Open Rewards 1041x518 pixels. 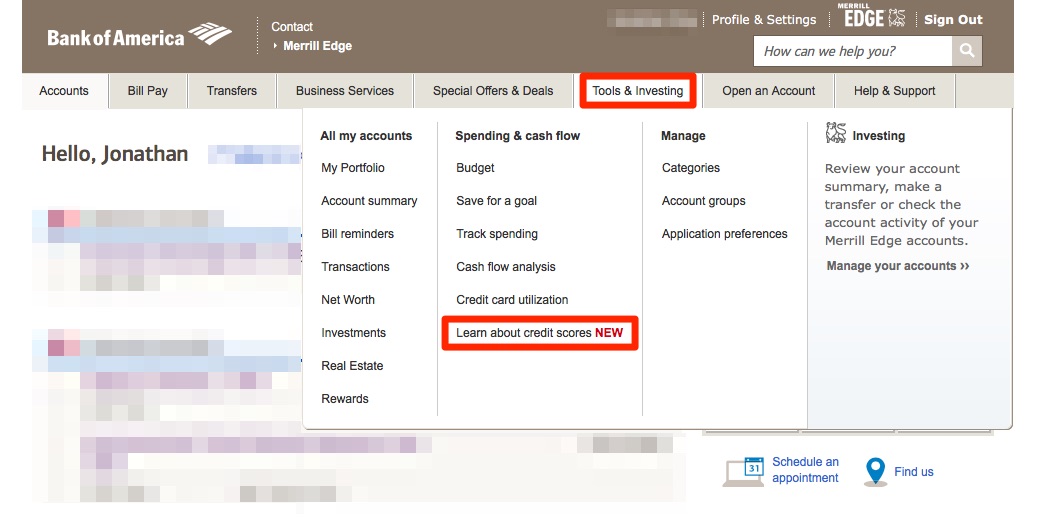click(x=345, y=398)
